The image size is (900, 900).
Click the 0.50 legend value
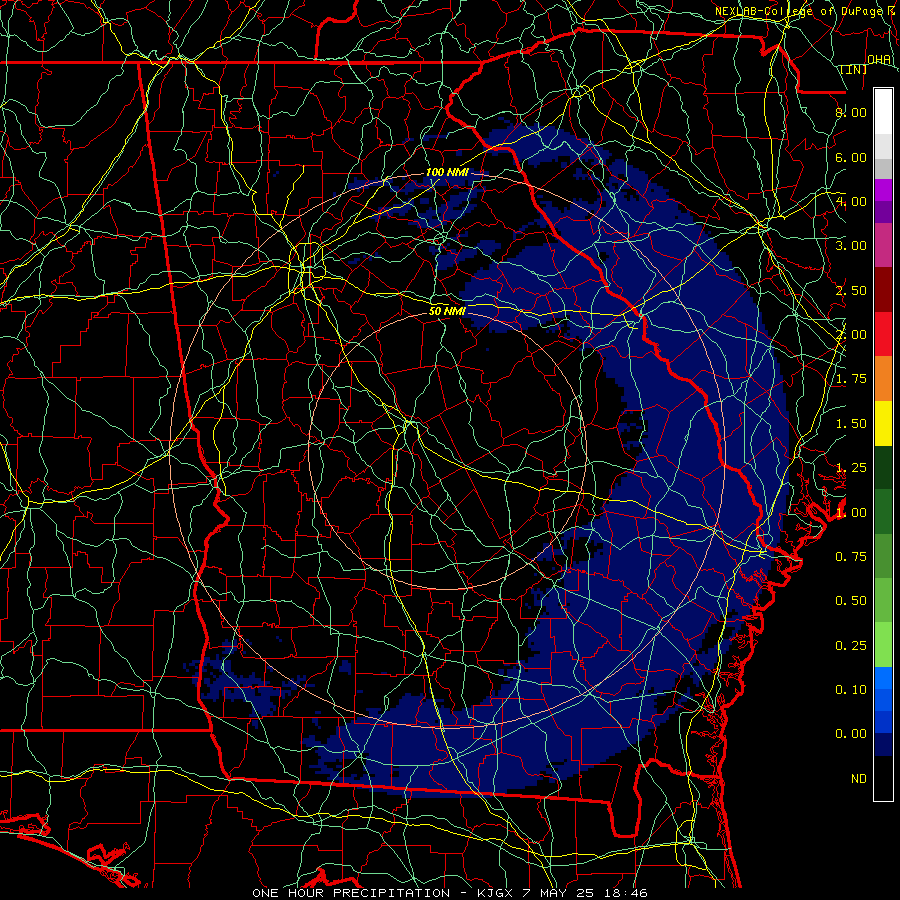tap(851, 600)
